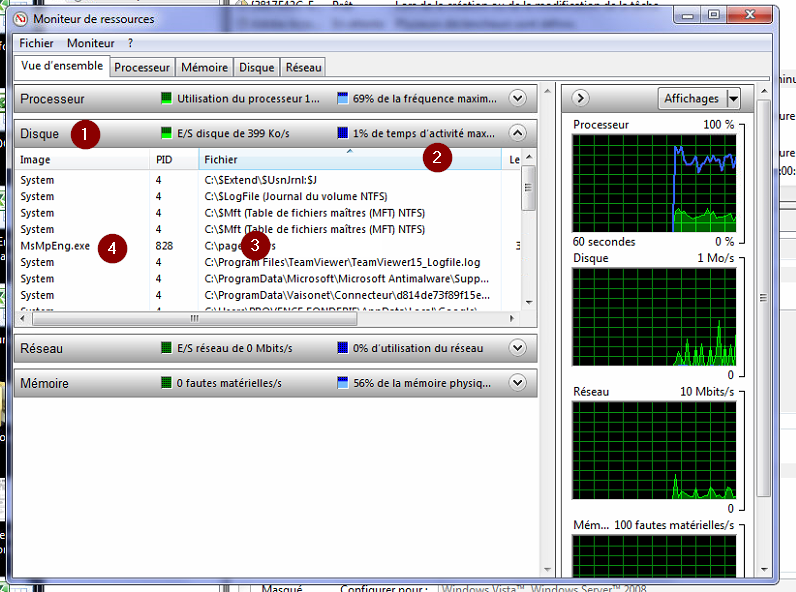Image resolution: width=796 pixels, height=592 pixels.
Task: Click the disk list scroll down arrow
Action: pyautogui.click(x=528, y=303)
